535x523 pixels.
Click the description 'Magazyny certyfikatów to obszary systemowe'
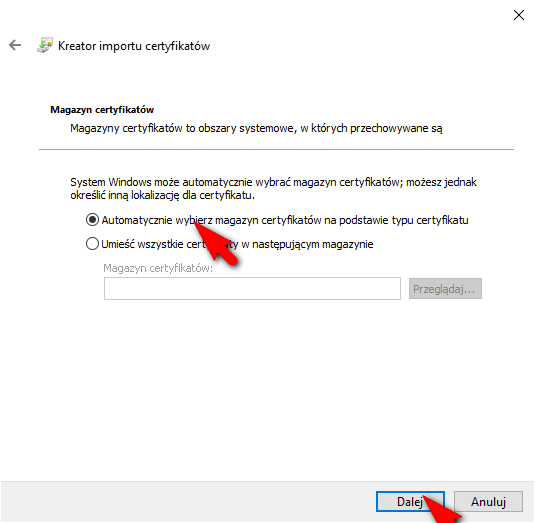(x=256, y=128)
